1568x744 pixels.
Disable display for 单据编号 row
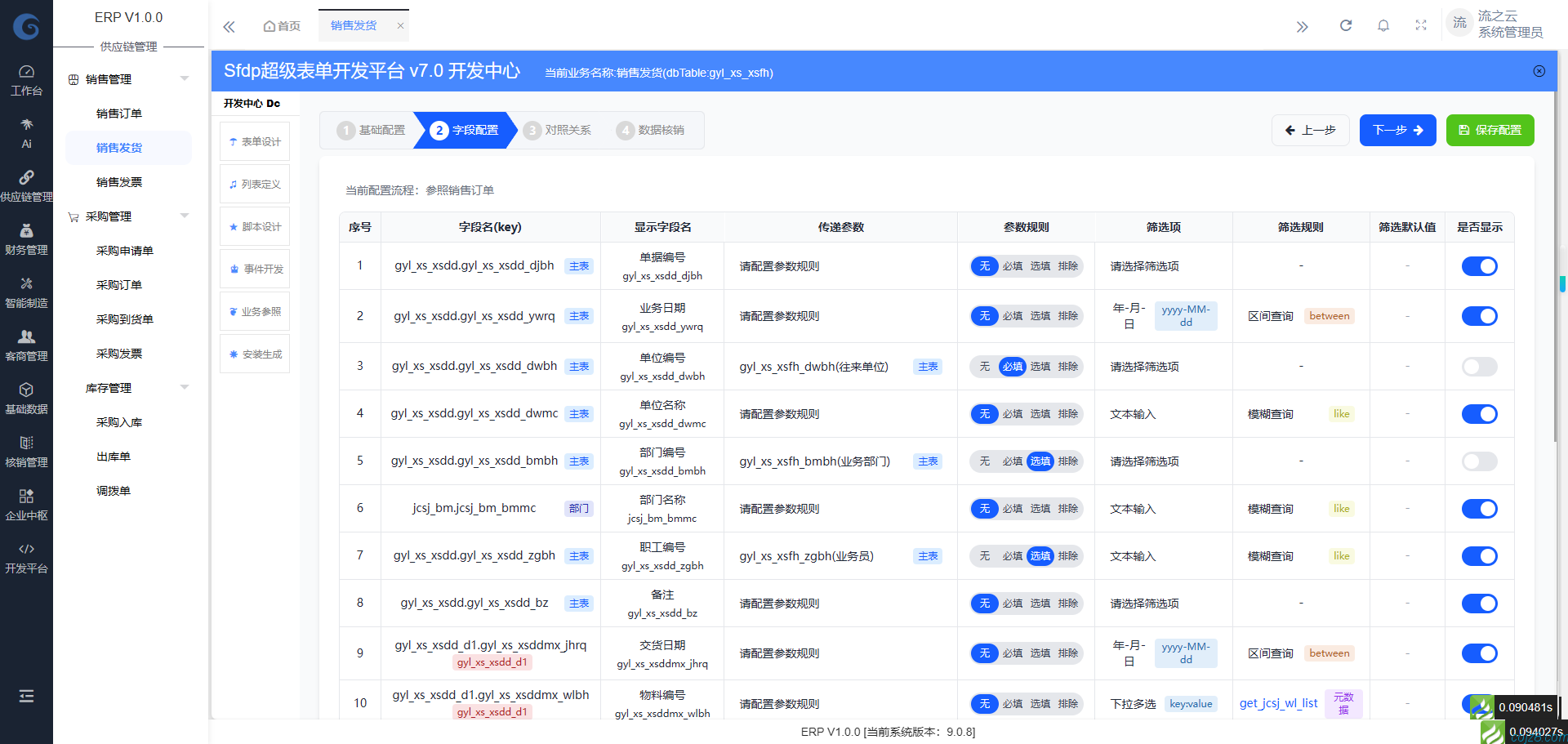1479,265
